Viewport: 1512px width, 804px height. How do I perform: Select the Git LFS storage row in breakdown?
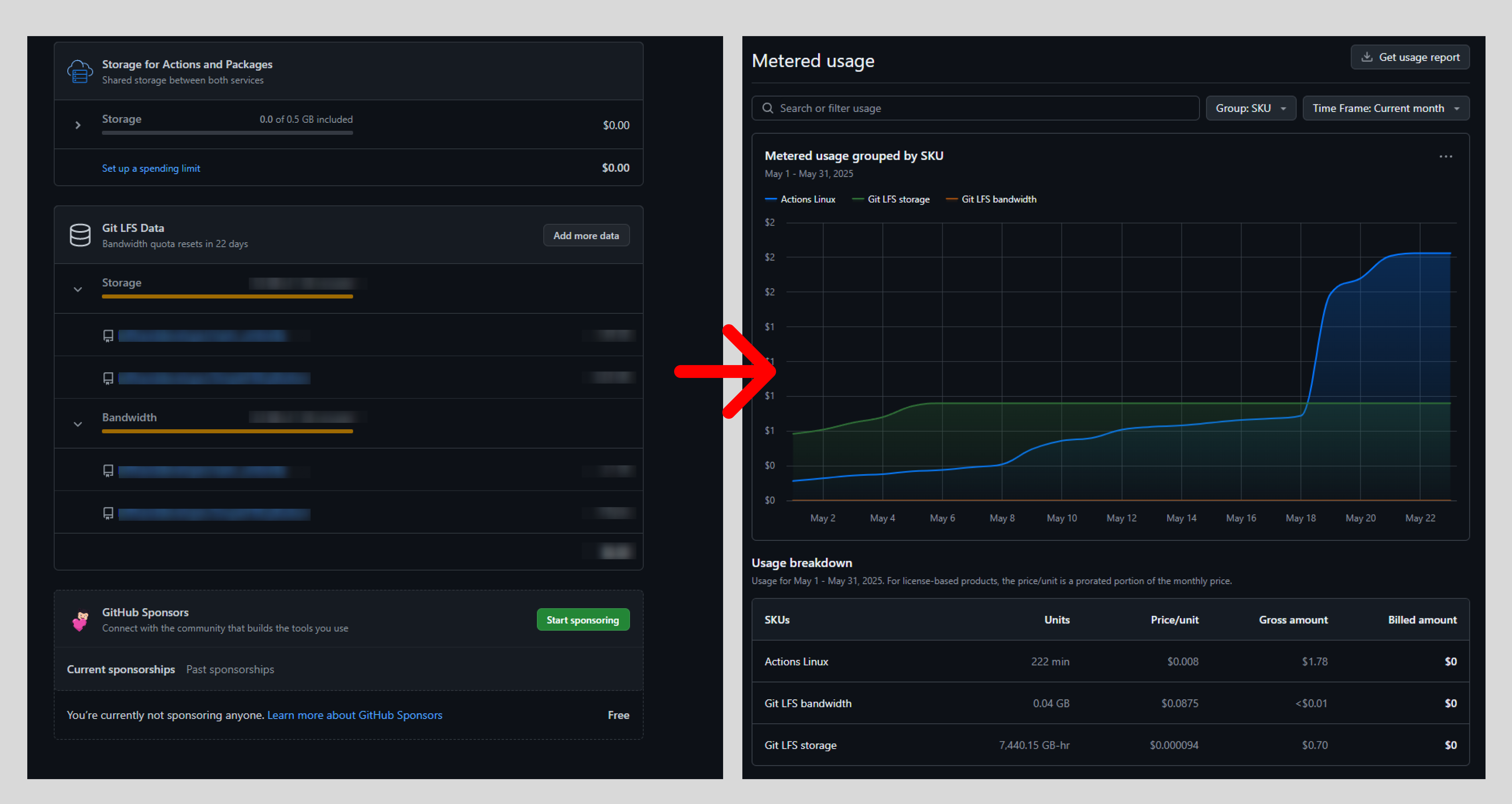point(1110,745)
